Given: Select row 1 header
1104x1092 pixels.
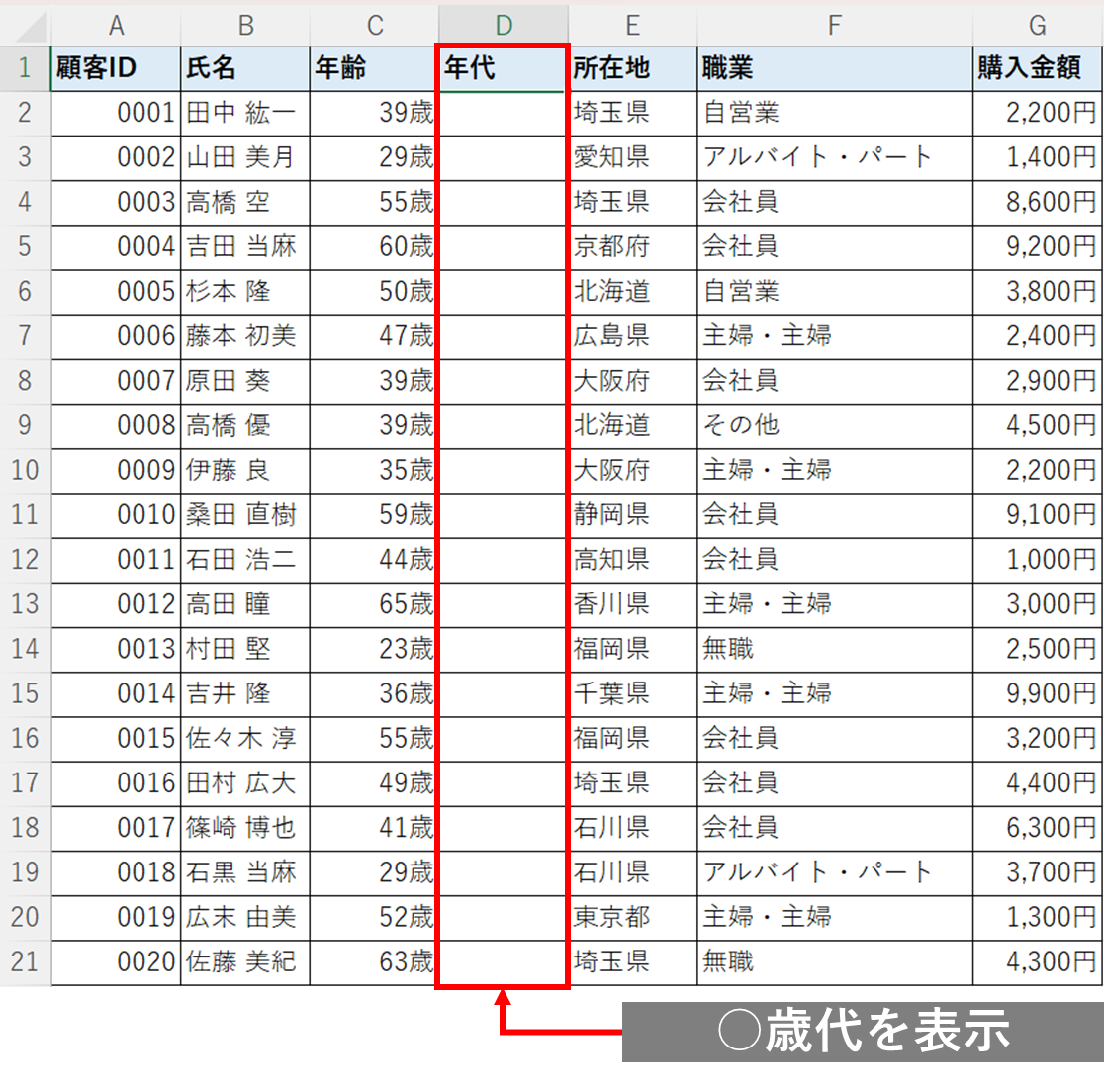Looking at the screenshot, I should tap(26, 68).
